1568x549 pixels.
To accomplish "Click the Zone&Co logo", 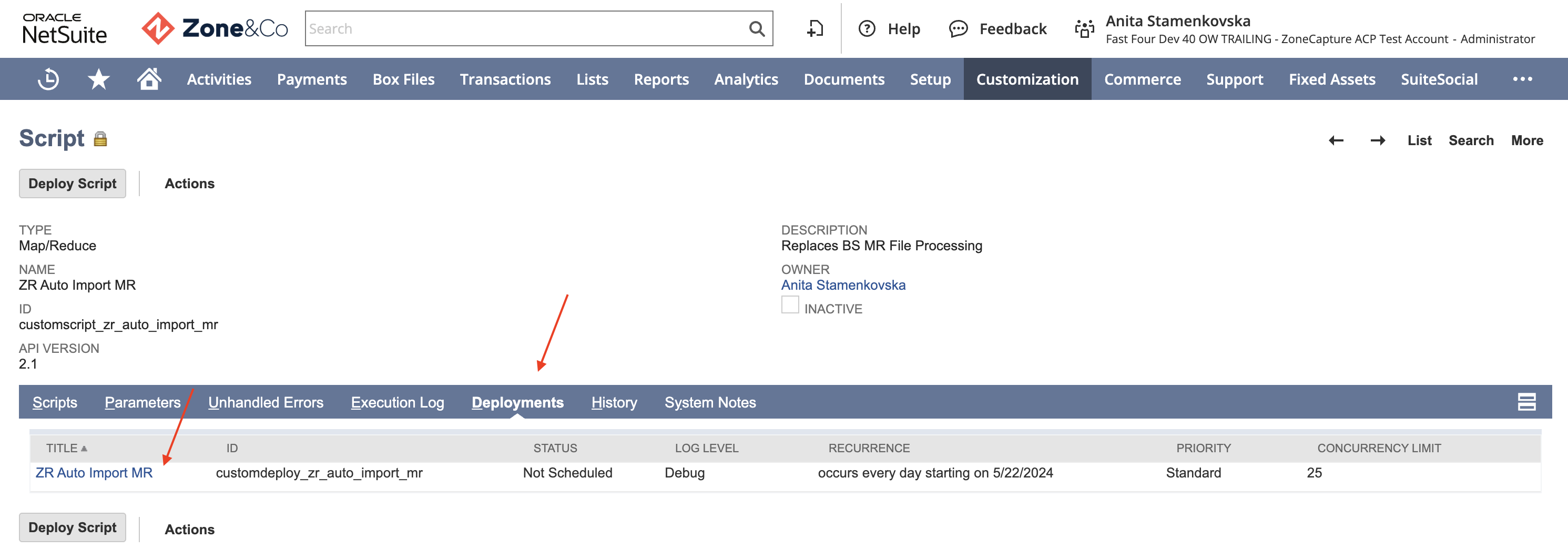I will pyautogui.click(x=214, y=28).
